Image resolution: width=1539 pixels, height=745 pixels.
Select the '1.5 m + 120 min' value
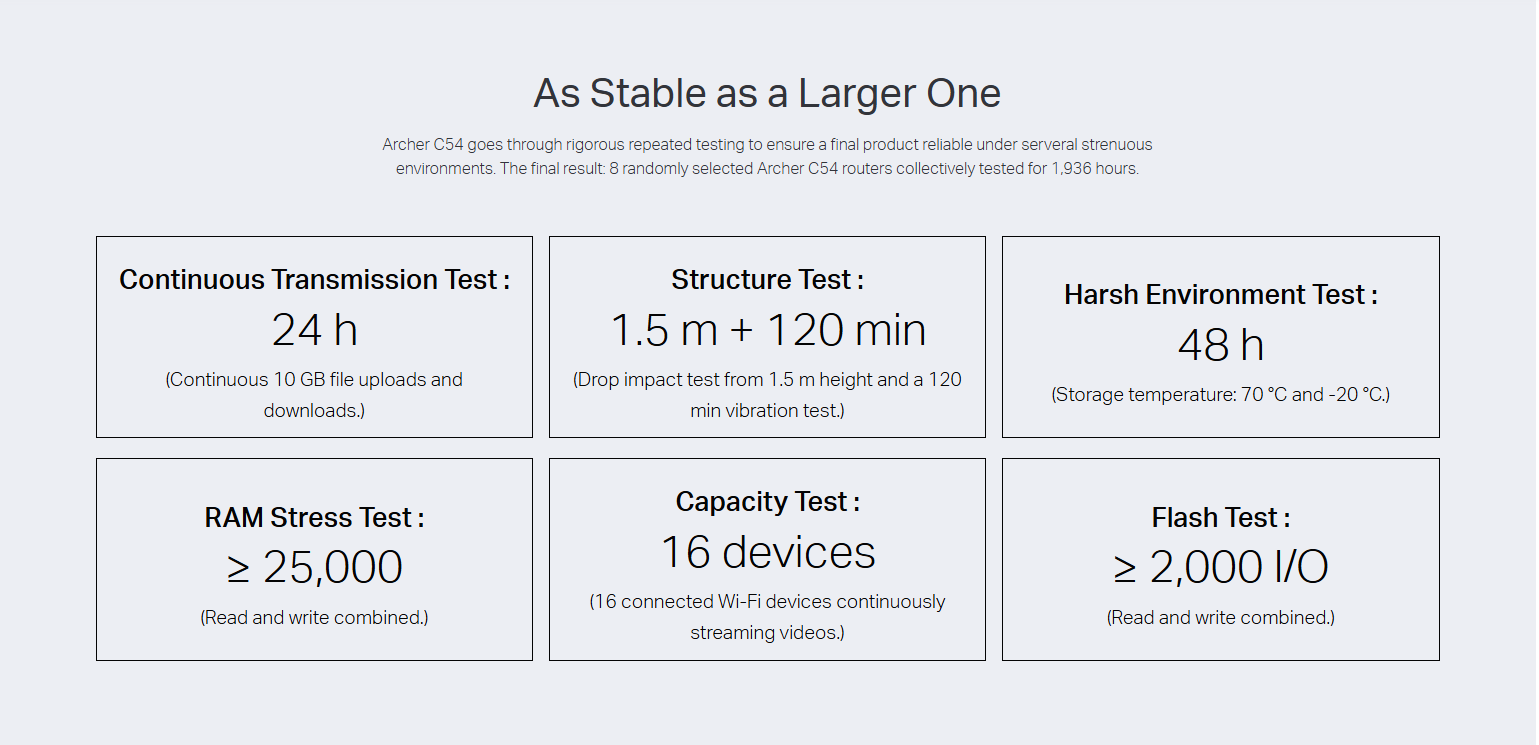point(767,329)
